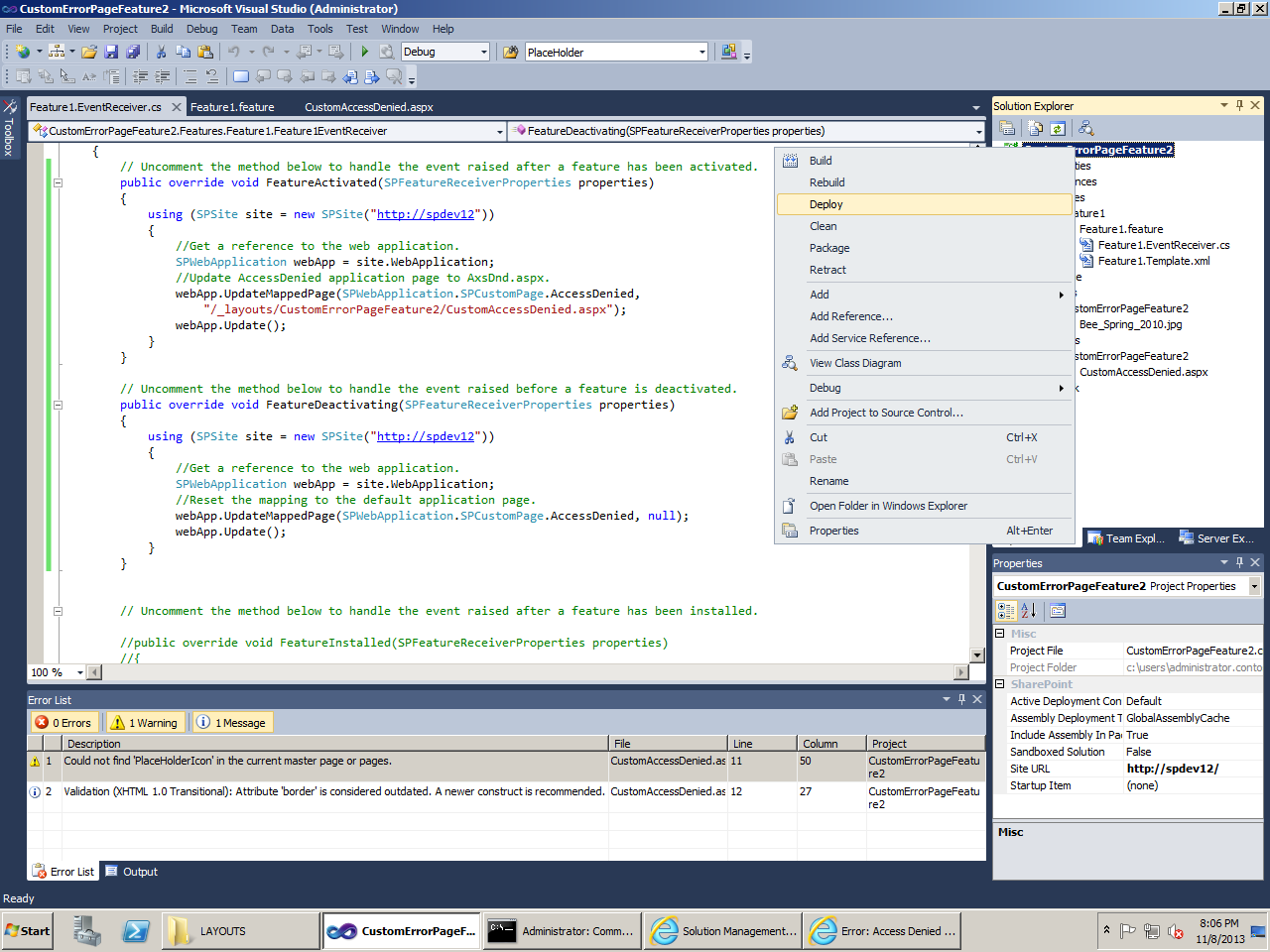The image size is (1270, 952).
Task: Open Property Pages icon in Properties panel
Action: (x=1058, y=611)
